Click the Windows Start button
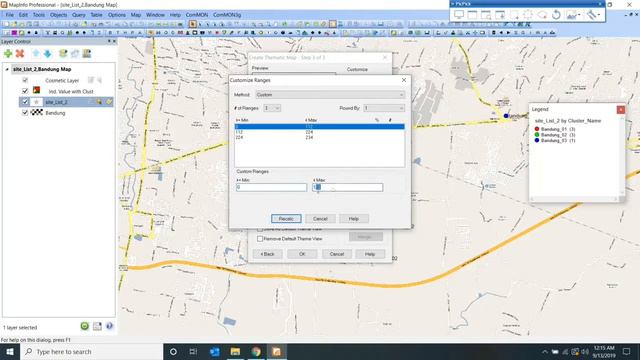The width and height of the screenshot is (640, 360). point(10,351)
